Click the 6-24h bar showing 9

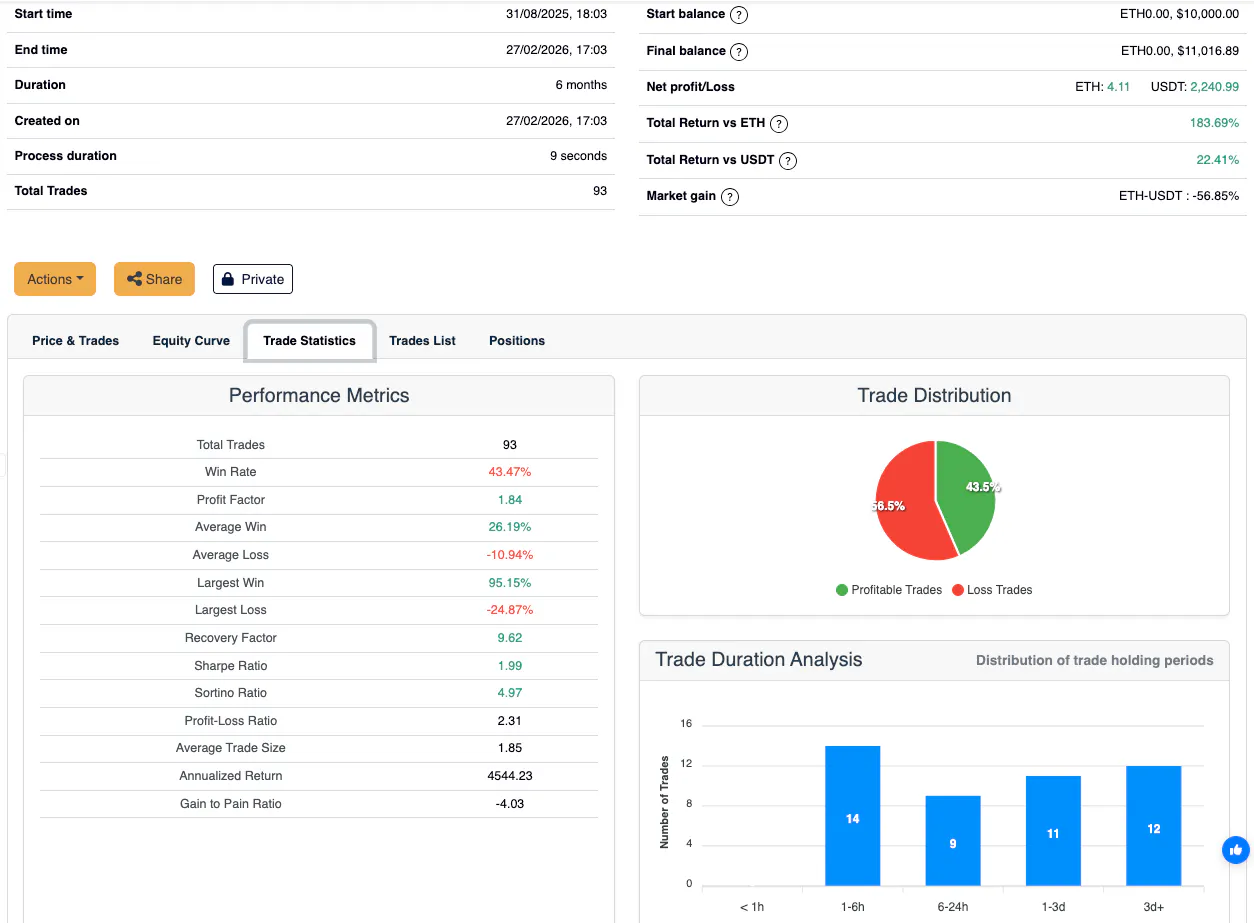click(953, 840)
